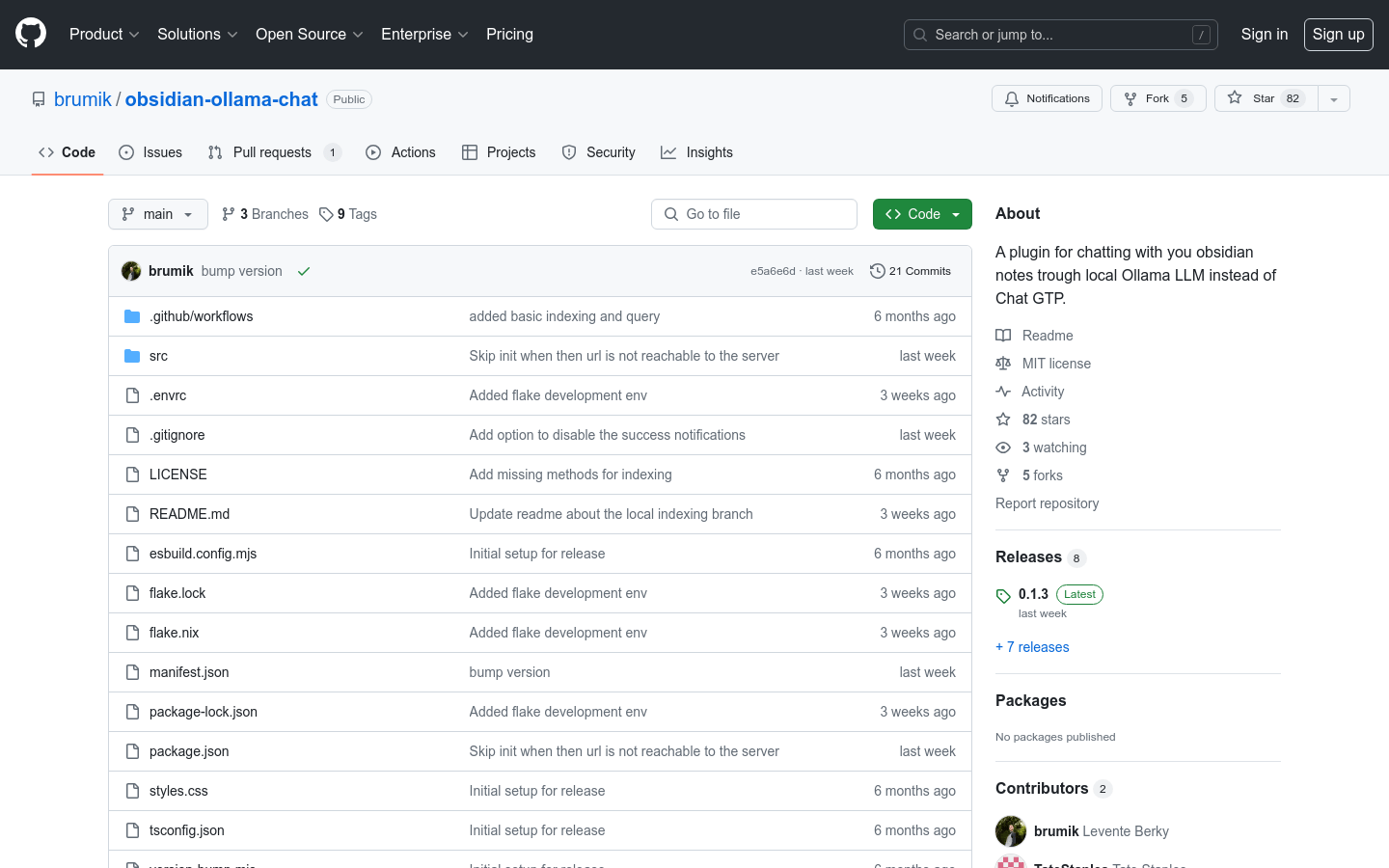Open the brumik owner link

(83, 99)
